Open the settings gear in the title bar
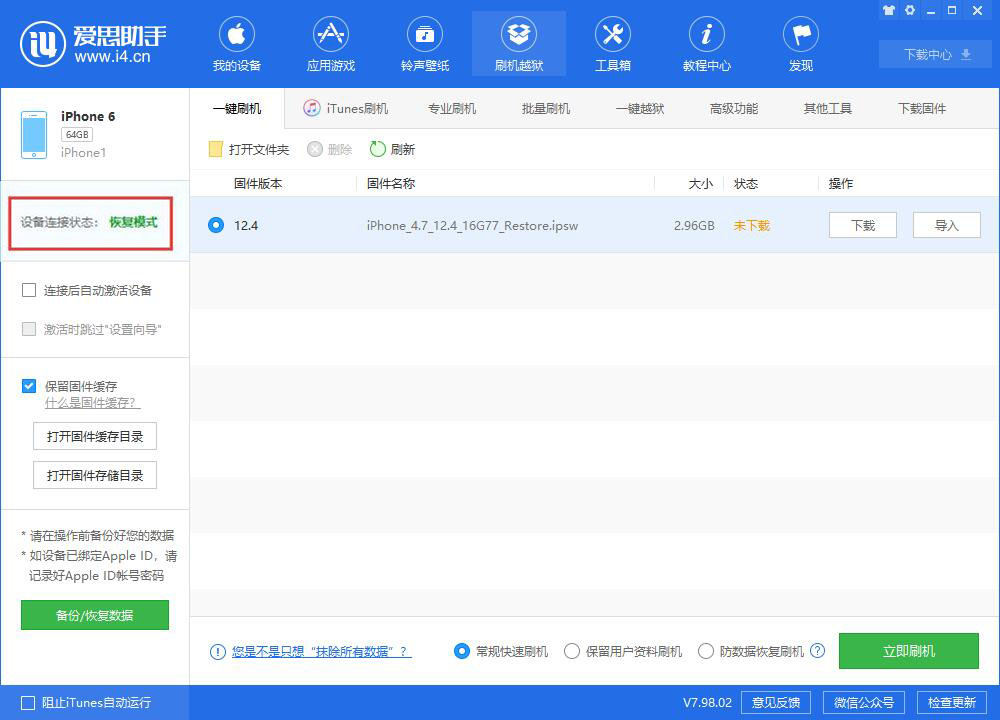Screen dimensions: 1000x720 point(909,10)
